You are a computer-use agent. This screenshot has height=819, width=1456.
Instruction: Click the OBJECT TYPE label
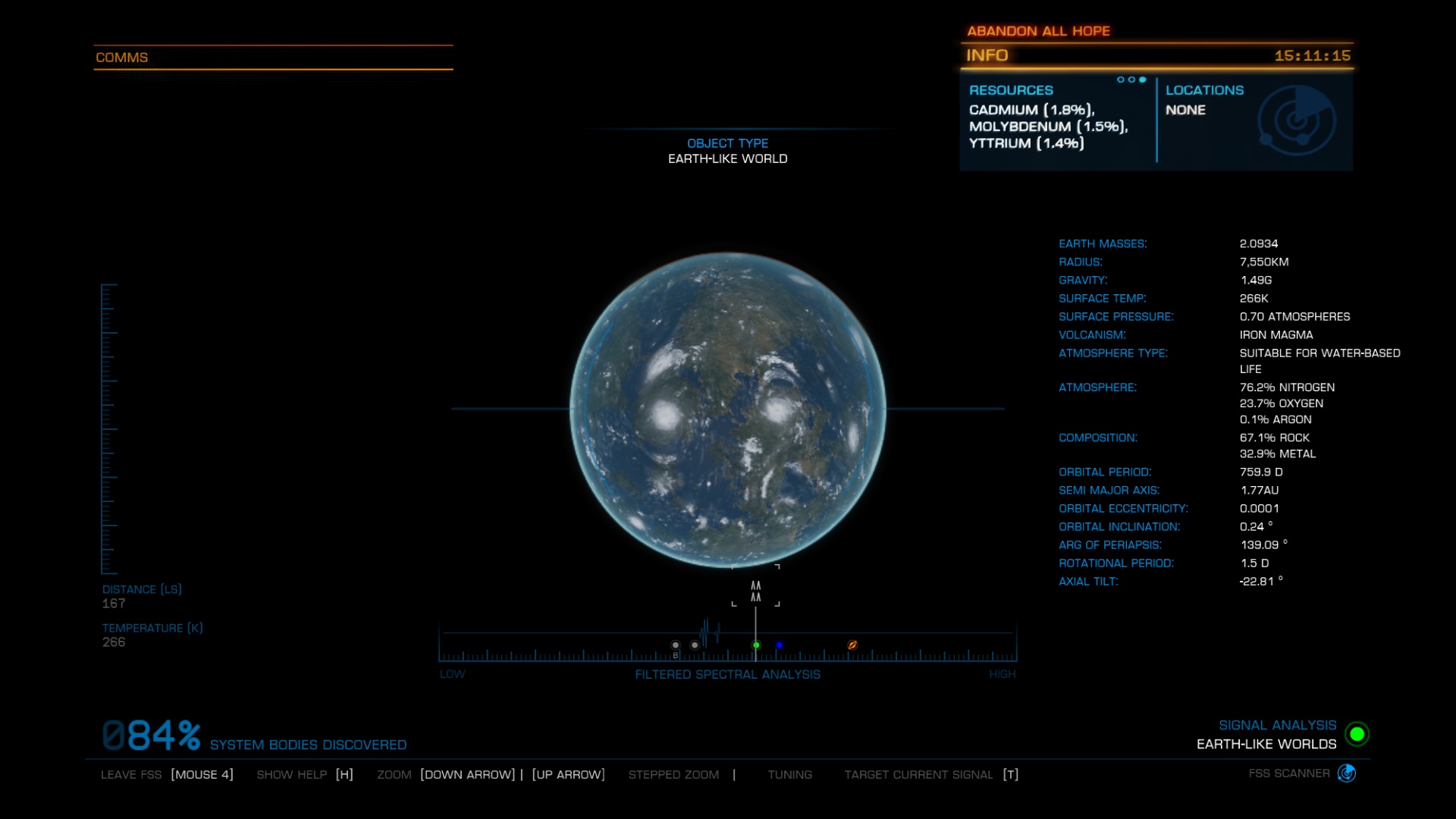[727, 143]
